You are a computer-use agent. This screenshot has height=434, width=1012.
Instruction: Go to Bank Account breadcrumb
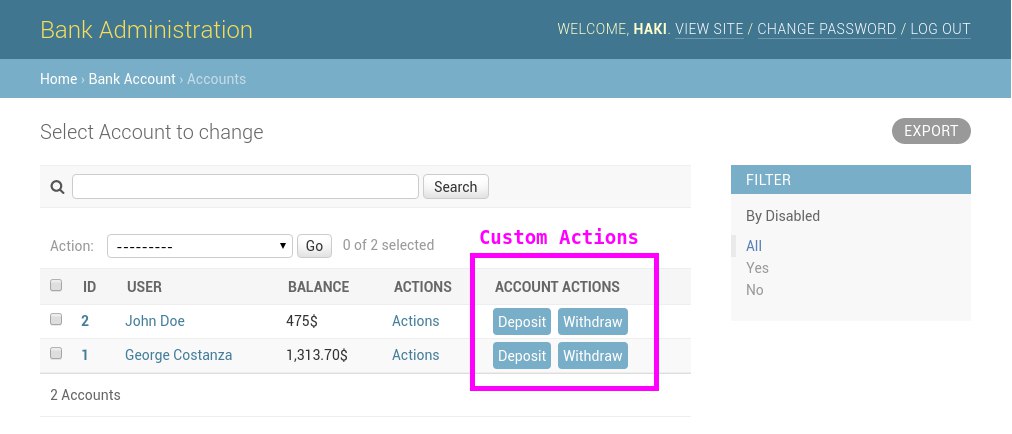(x=132, y=79)
